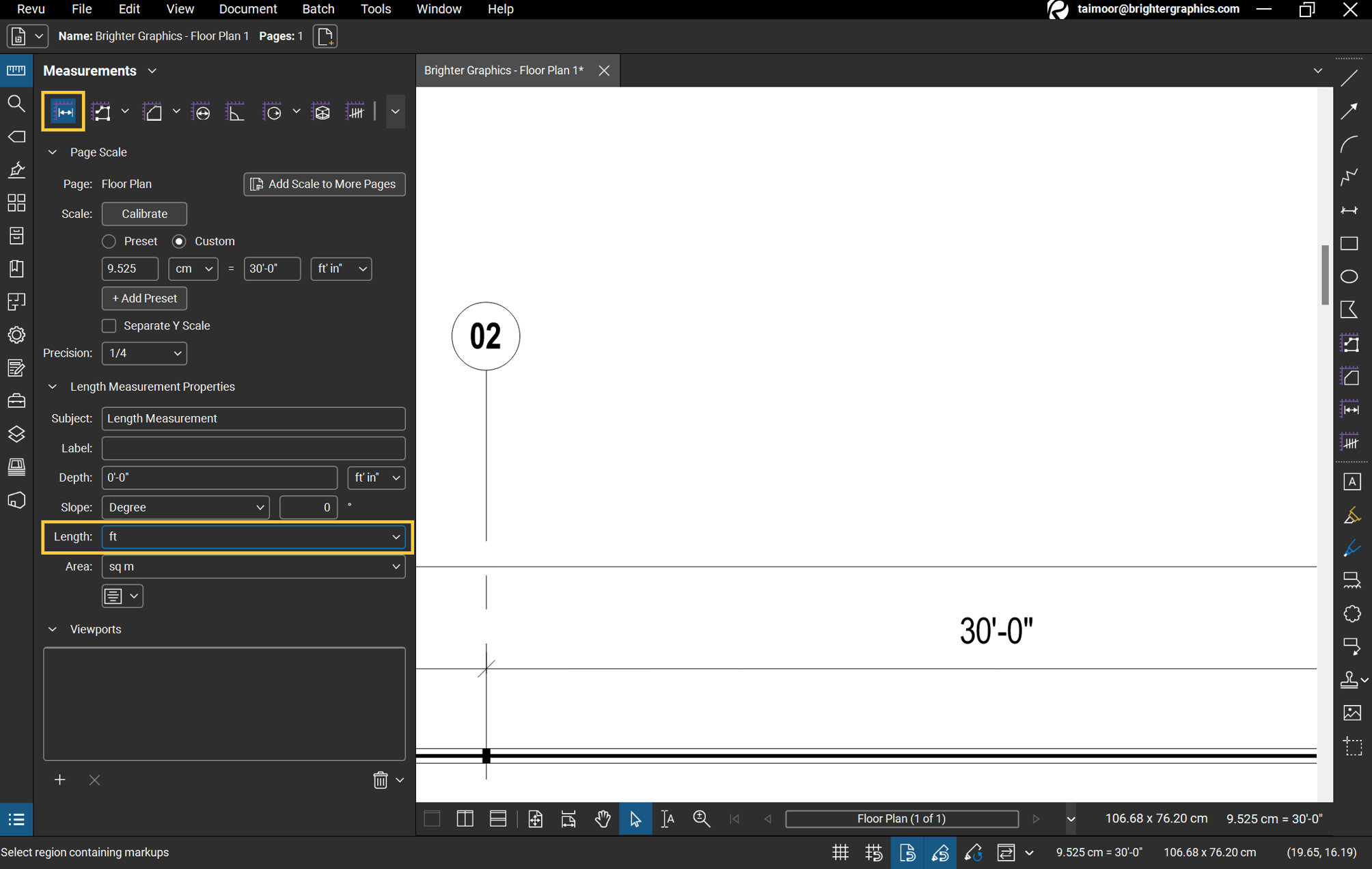Select the Angle measurement tool
The width and height of the screenshot is (1372, 869).
point(236,111)
